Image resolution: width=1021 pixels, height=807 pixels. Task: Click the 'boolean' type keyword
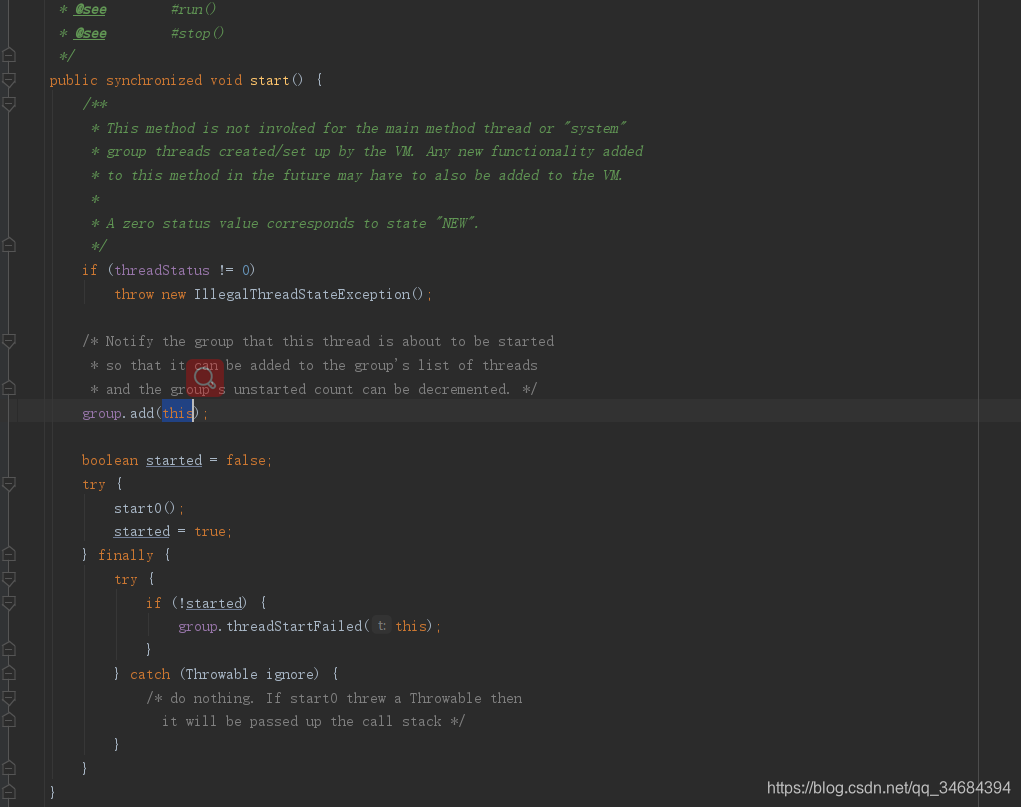pos(110,460)
